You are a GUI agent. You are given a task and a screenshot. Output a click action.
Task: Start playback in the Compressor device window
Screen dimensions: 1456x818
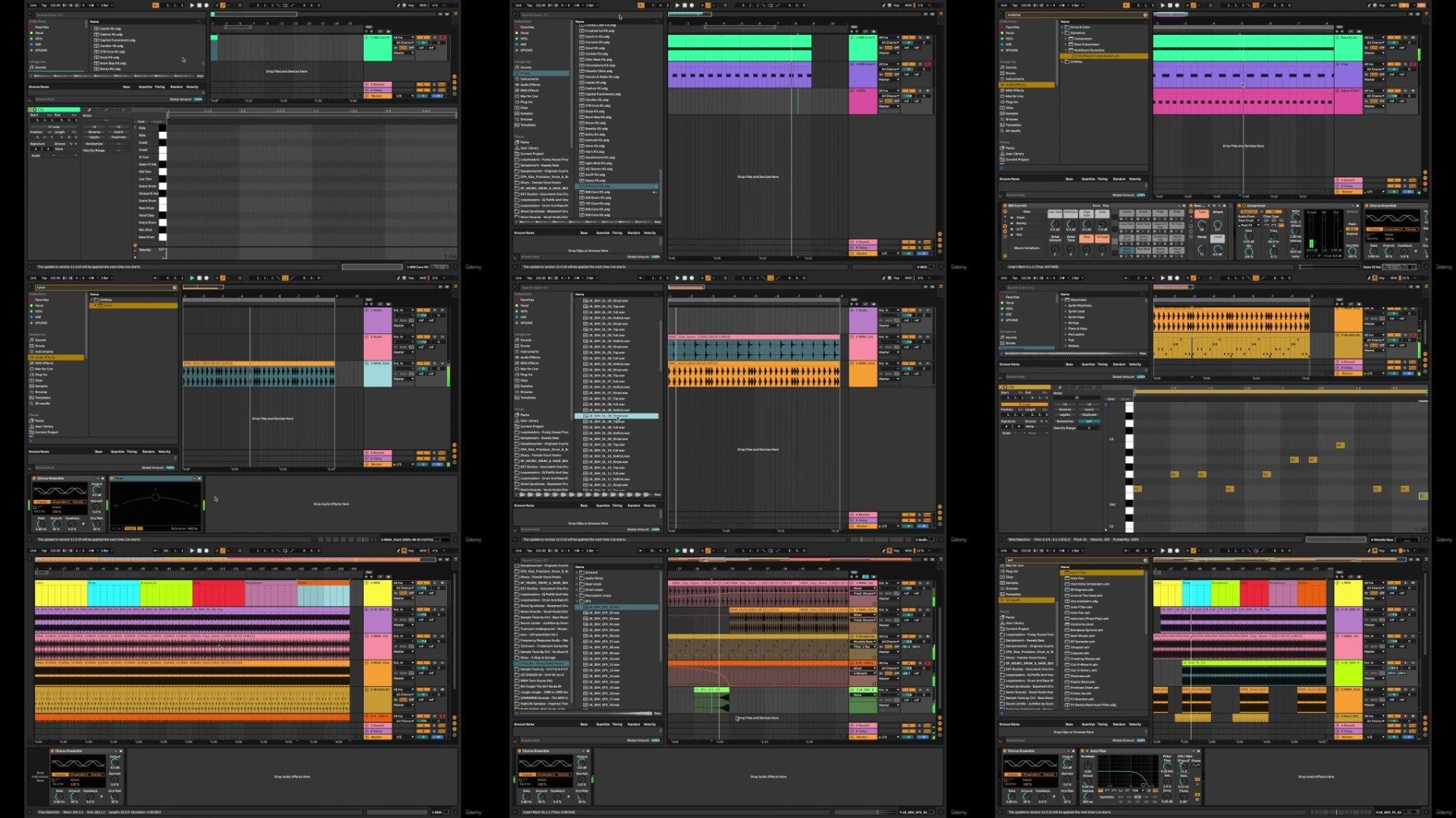[1162, 5]
